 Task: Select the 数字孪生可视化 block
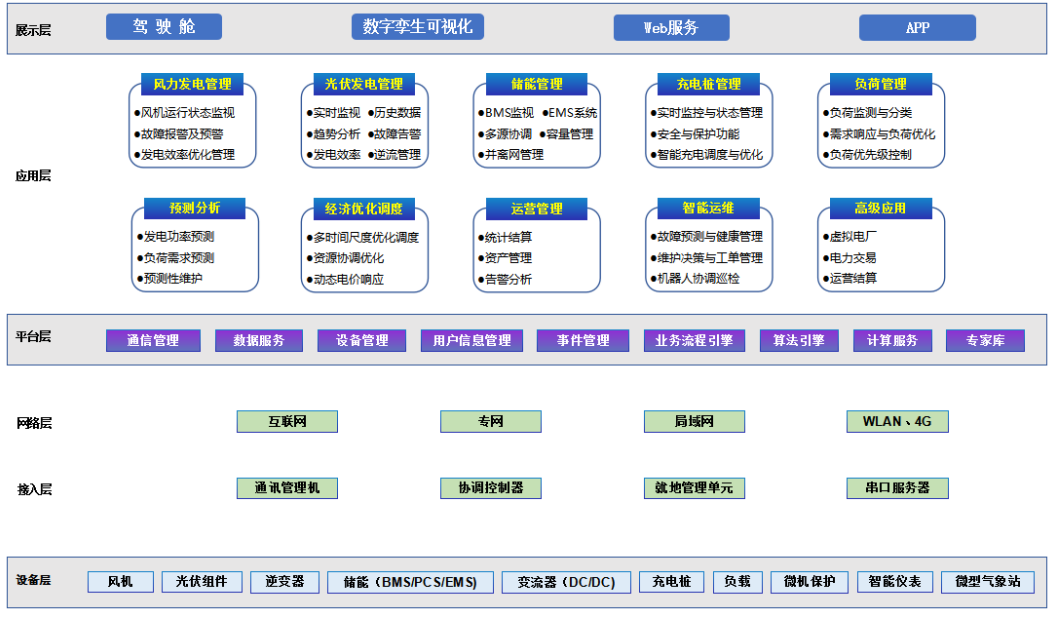(x=417, y=27)
